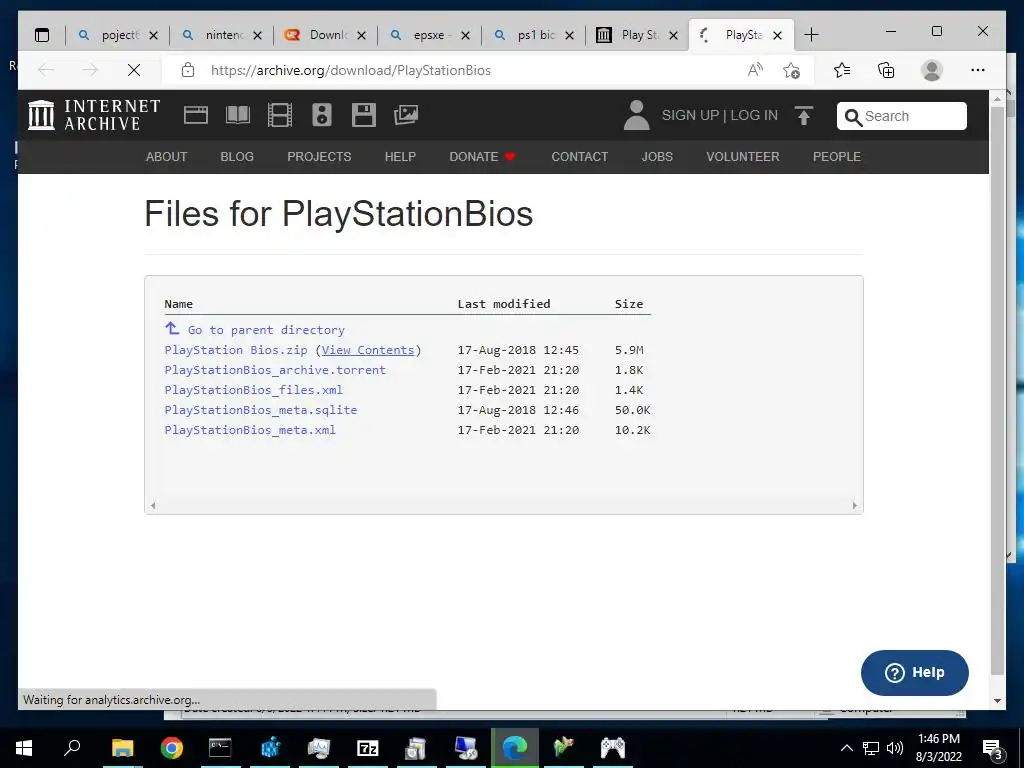This screenshot has width=1024, height=768.
Task: Open File Explorer from the taskbar
Action: pos(122,748)
